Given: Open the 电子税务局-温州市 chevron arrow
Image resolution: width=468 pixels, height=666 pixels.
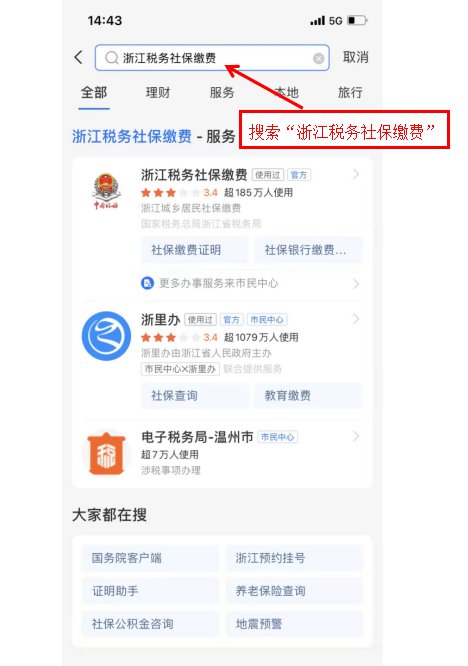Looking at the screenshot, I should [x=356, y=436].
